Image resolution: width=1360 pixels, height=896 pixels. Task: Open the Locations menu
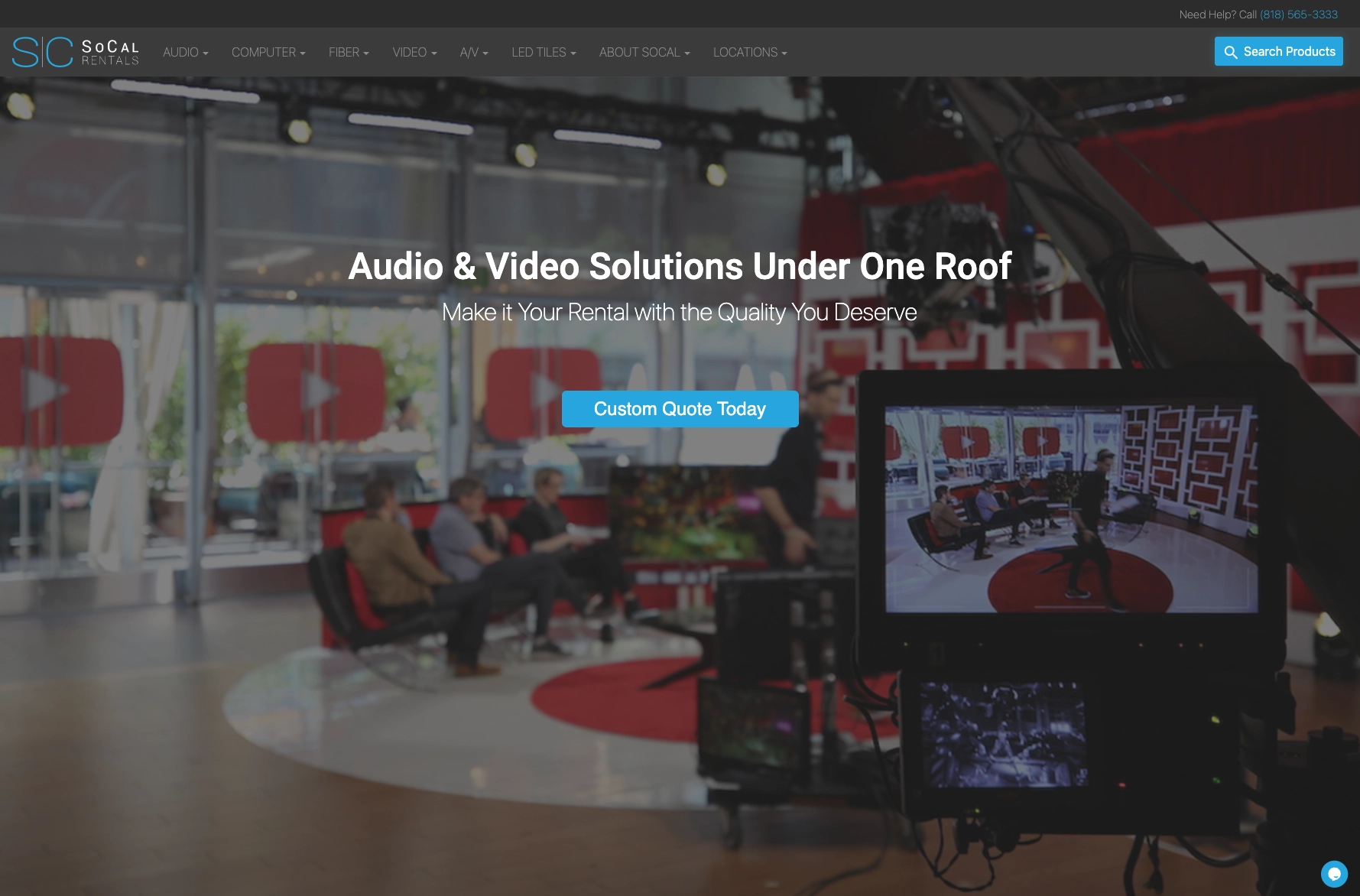(749, 53)
